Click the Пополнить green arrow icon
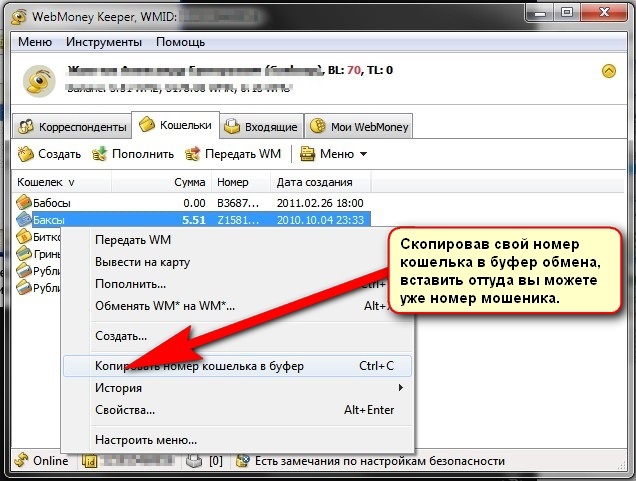The image size is (636, 481). point(99,154)
